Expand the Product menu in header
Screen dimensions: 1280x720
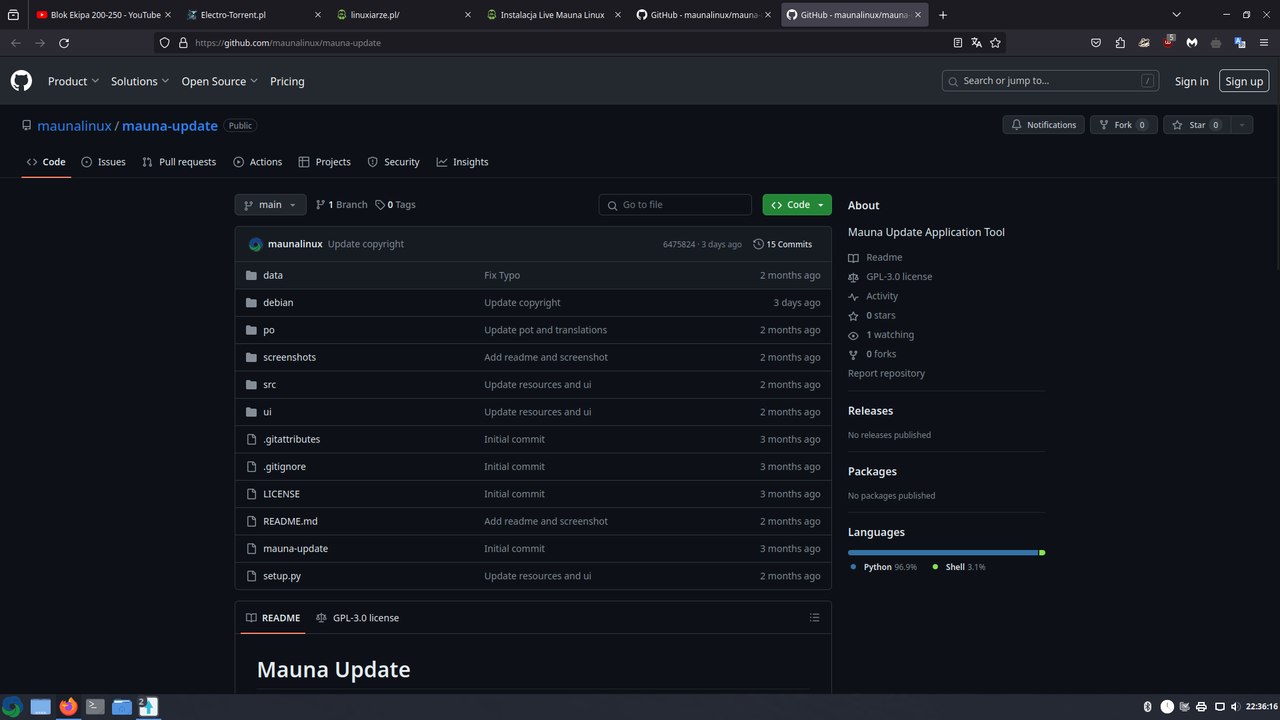click(x=73, y=82)
